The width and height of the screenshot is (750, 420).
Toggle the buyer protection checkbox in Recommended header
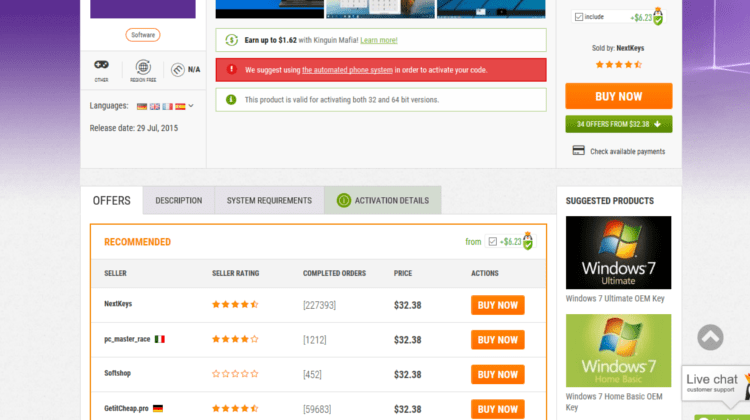click(x=493, y=242)
